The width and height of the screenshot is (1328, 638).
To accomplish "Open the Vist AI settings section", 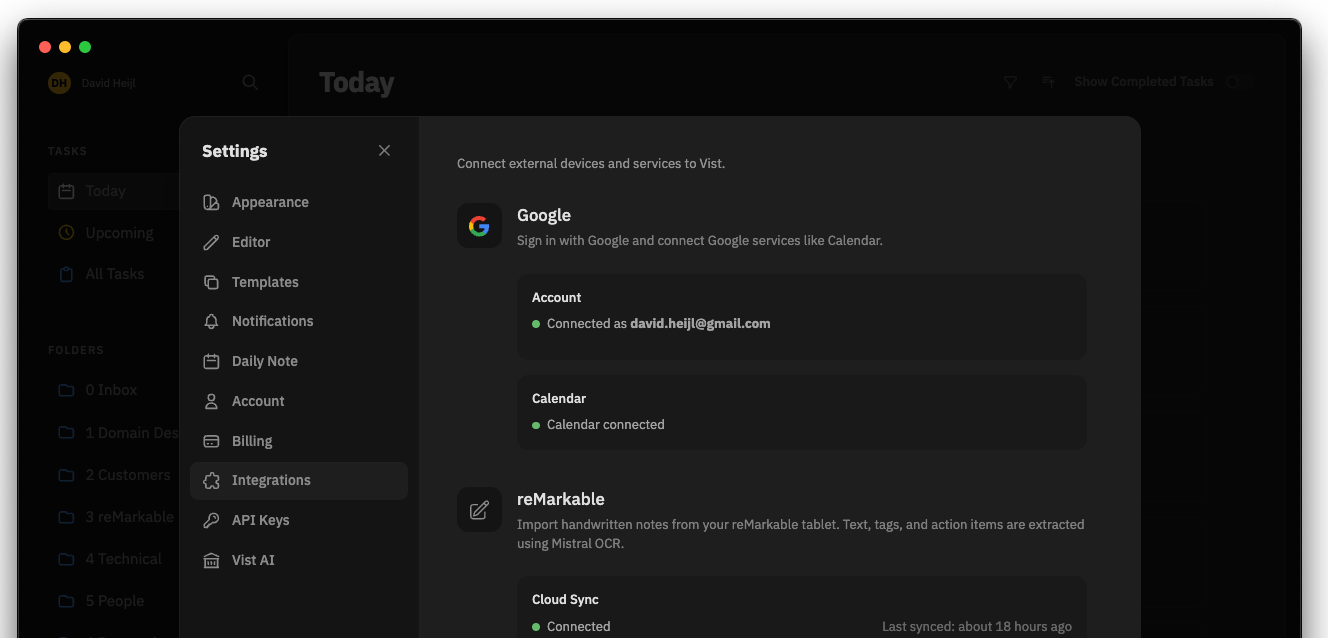I will click(x=253, y=560).
